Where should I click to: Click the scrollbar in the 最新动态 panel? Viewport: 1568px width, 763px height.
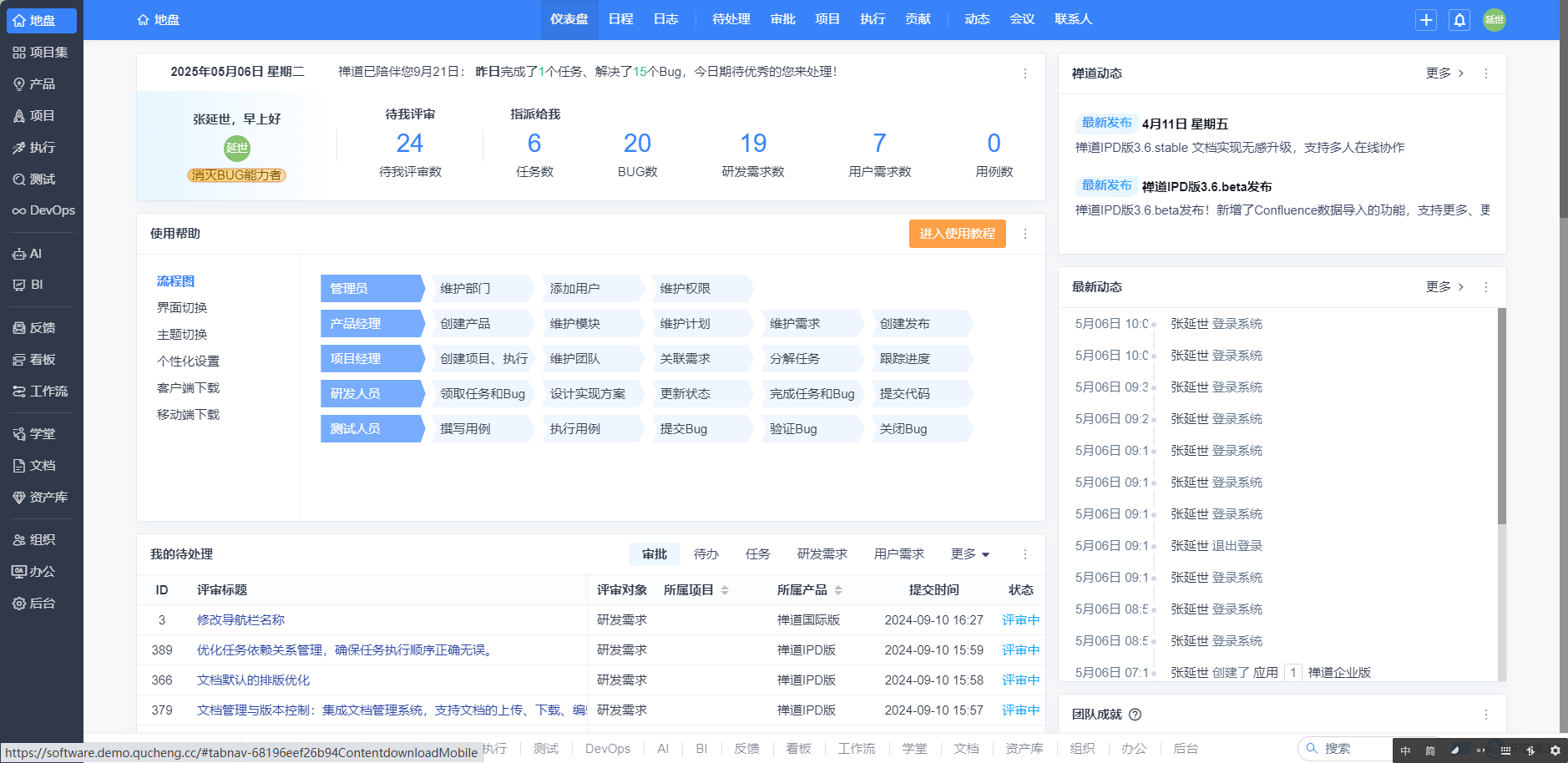tap(1501, 417)
